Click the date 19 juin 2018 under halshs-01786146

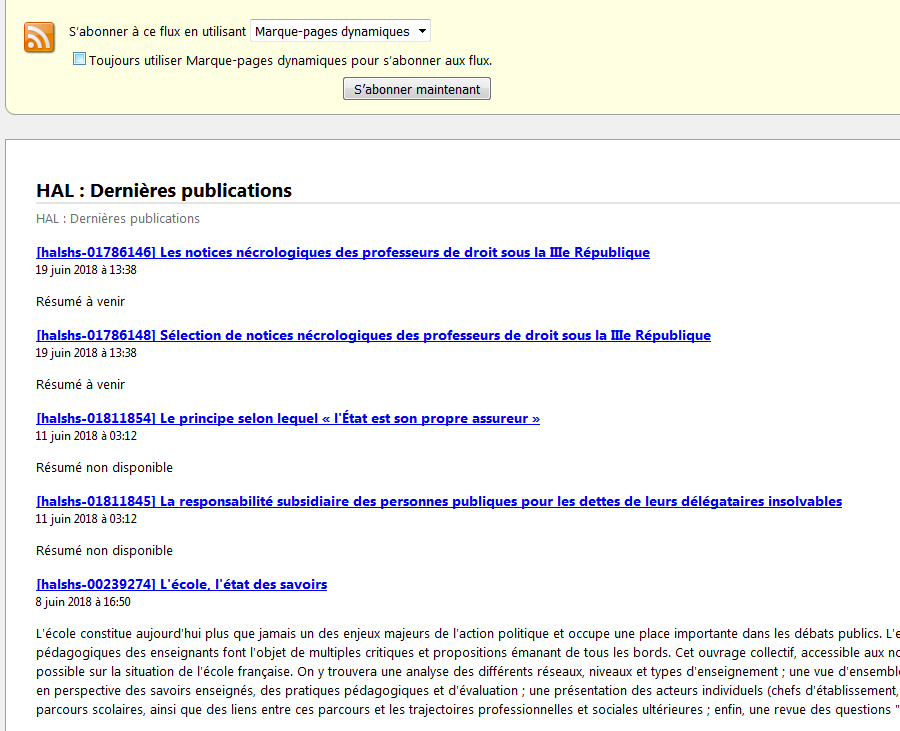86,270
